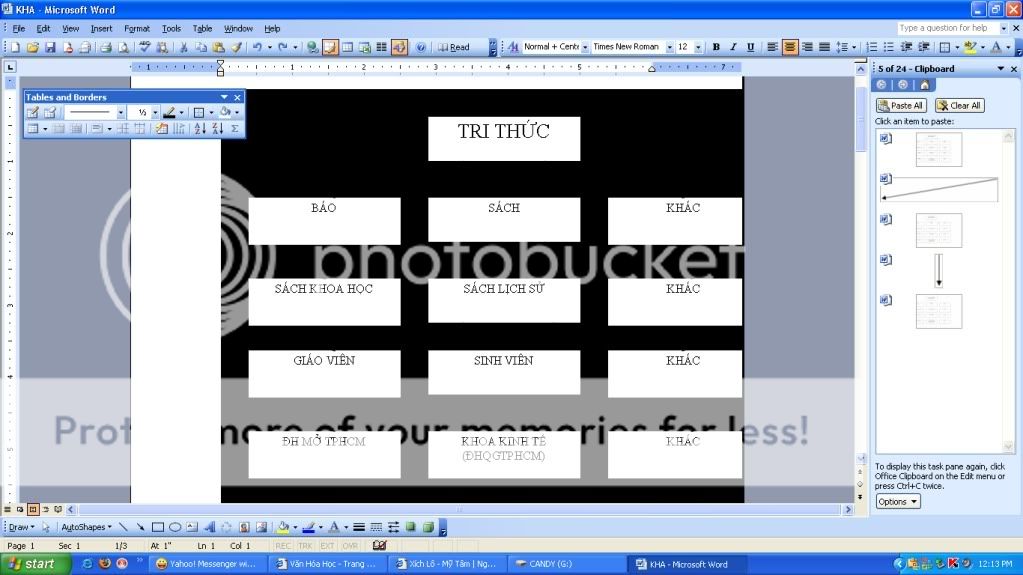Open the font size dropdown

tap(698, 47)
